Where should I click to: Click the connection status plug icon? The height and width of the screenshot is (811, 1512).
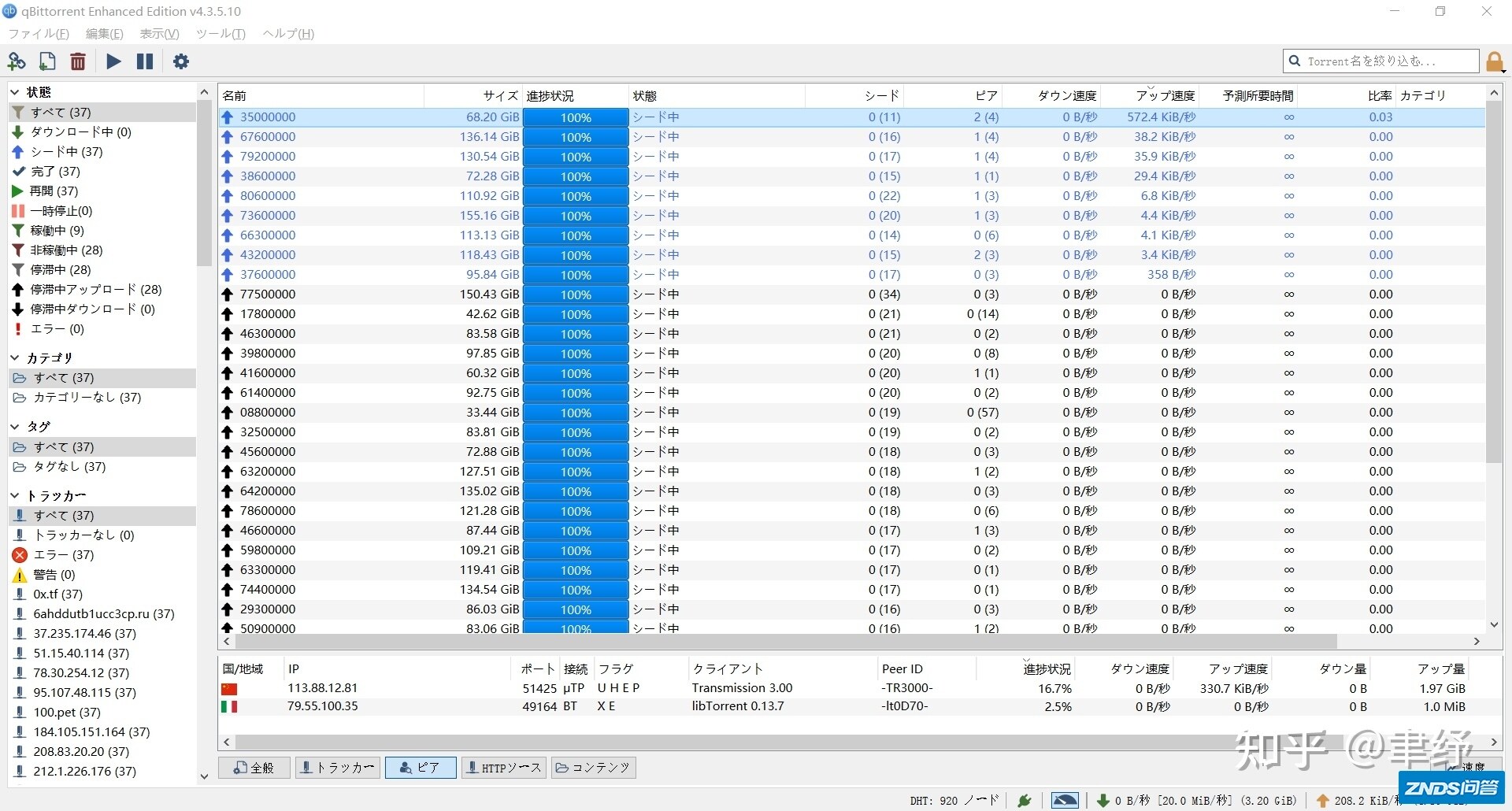click(x=1025, y=801)
